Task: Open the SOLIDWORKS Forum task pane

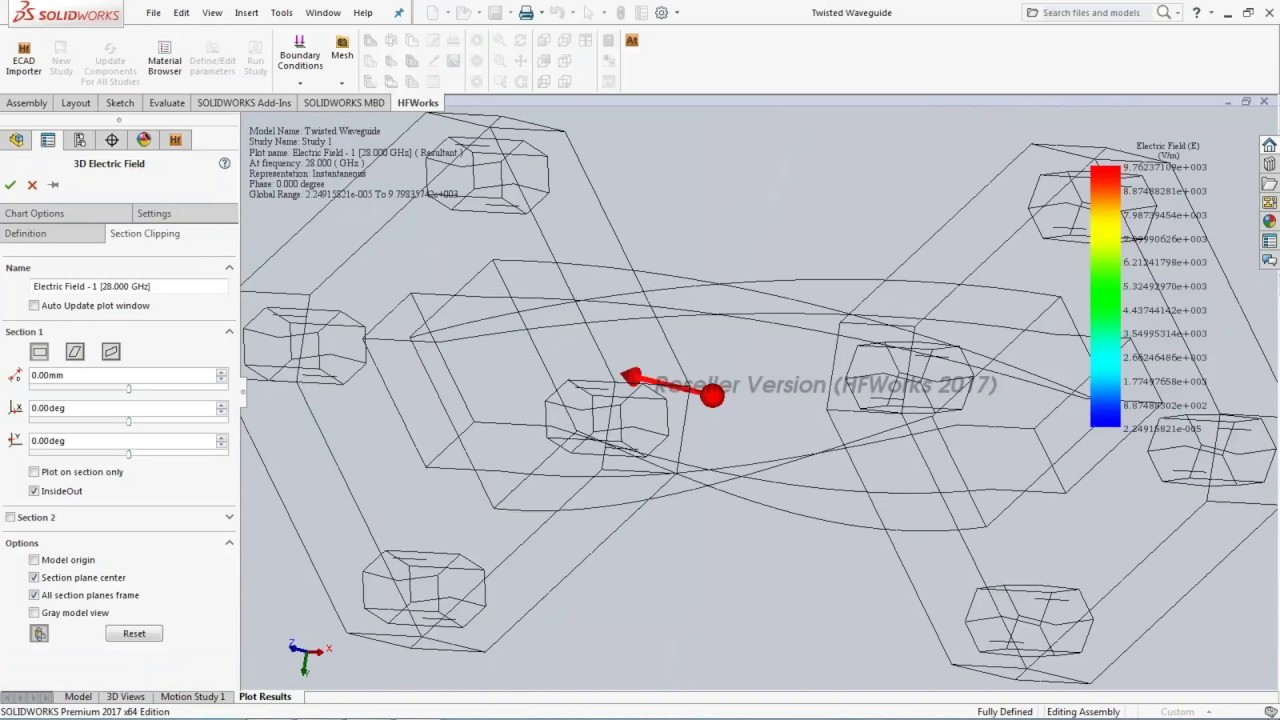Action: 1269,260
